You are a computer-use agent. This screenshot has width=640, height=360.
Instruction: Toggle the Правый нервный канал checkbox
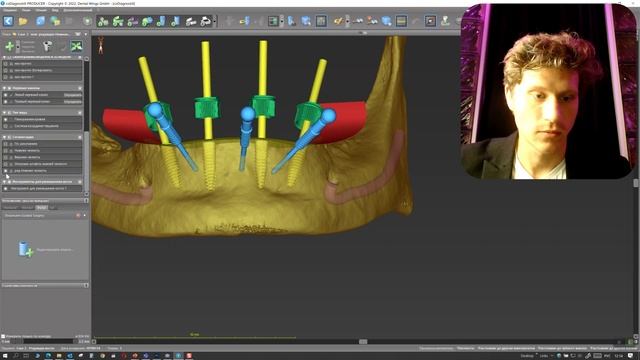6,101
